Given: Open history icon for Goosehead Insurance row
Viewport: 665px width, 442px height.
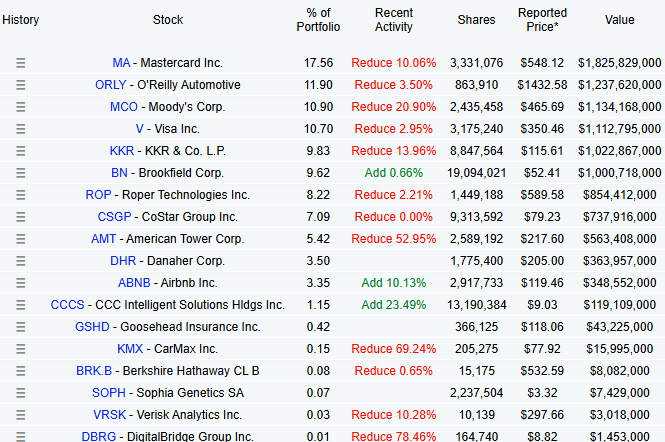Looking at the screenshot, I should tap(20, 327).
